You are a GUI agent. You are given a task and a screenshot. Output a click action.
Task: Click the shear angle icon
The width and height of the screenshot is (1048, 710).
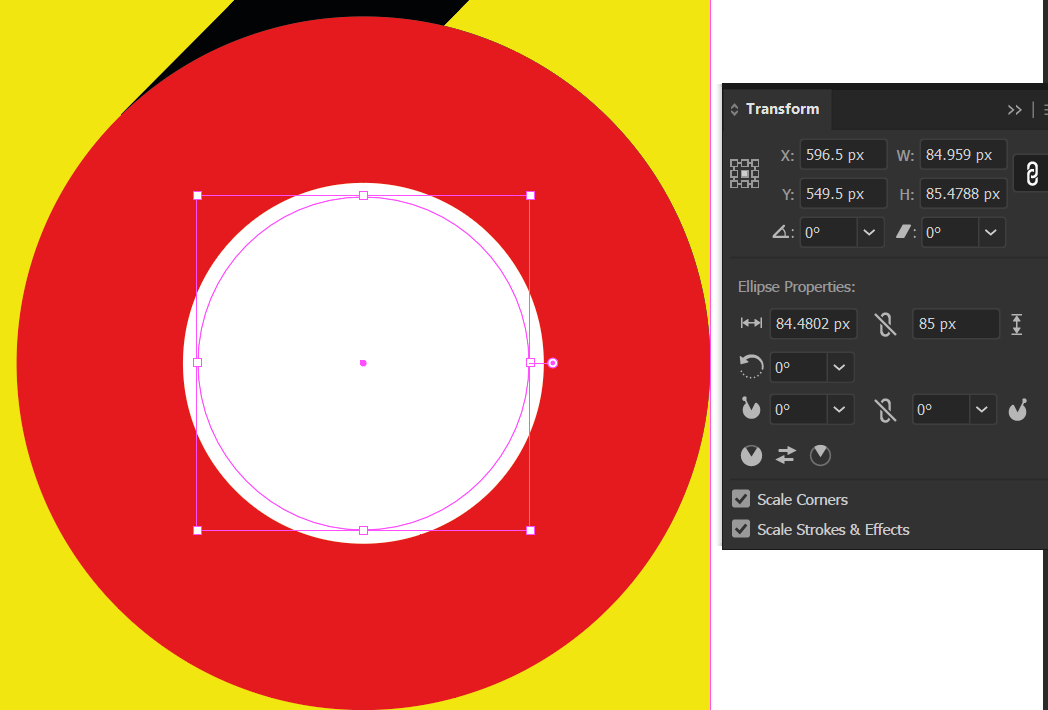tap(906, 232)
